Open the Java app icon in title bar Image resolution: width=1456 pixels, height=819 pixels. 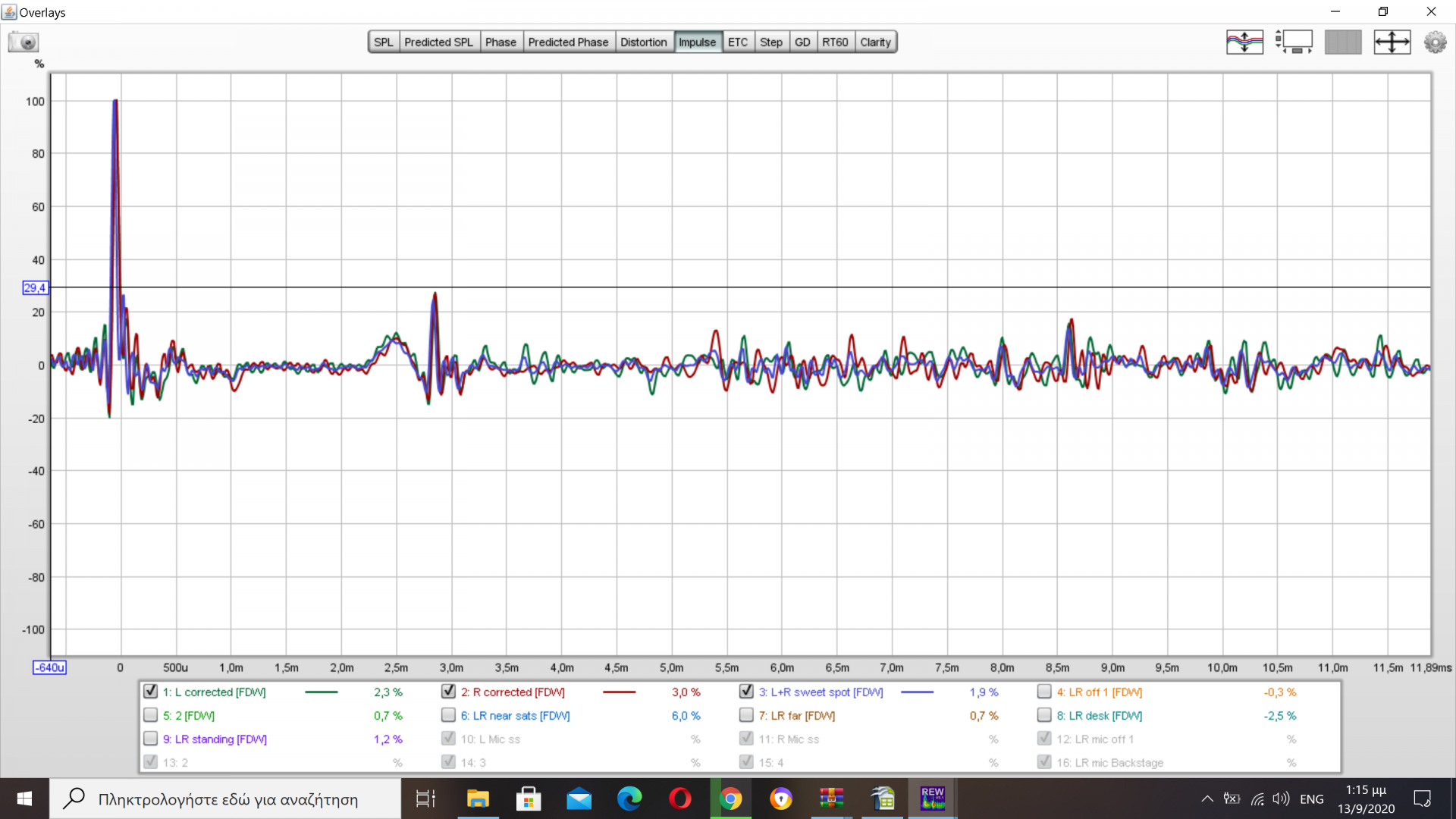(x=9, y=12)
